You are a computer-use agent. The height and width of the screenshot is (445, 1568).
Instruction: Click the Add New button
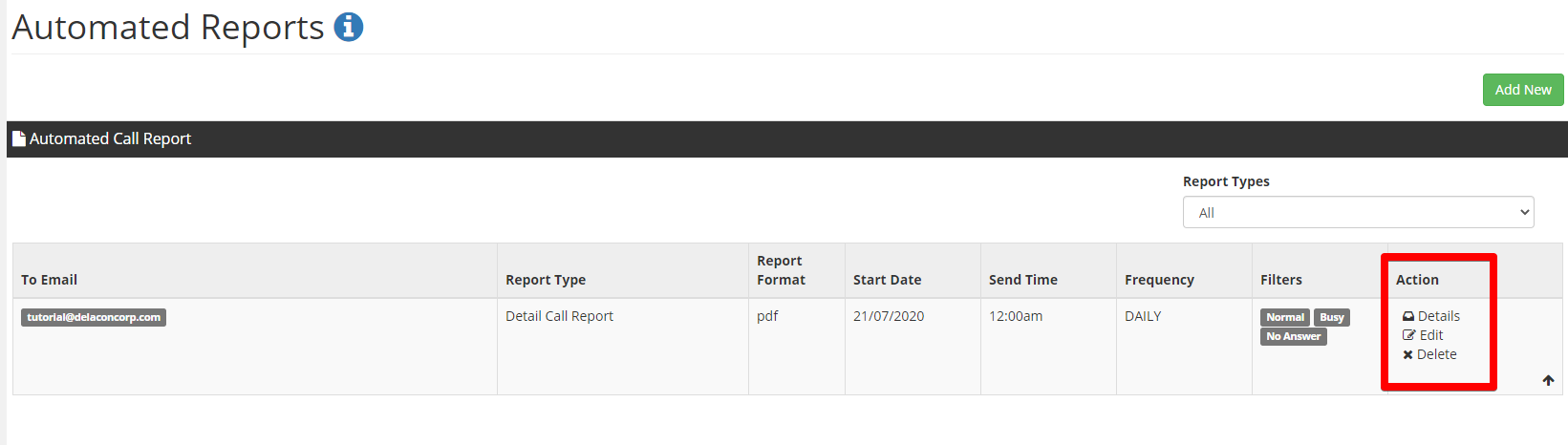(1523, 90)
